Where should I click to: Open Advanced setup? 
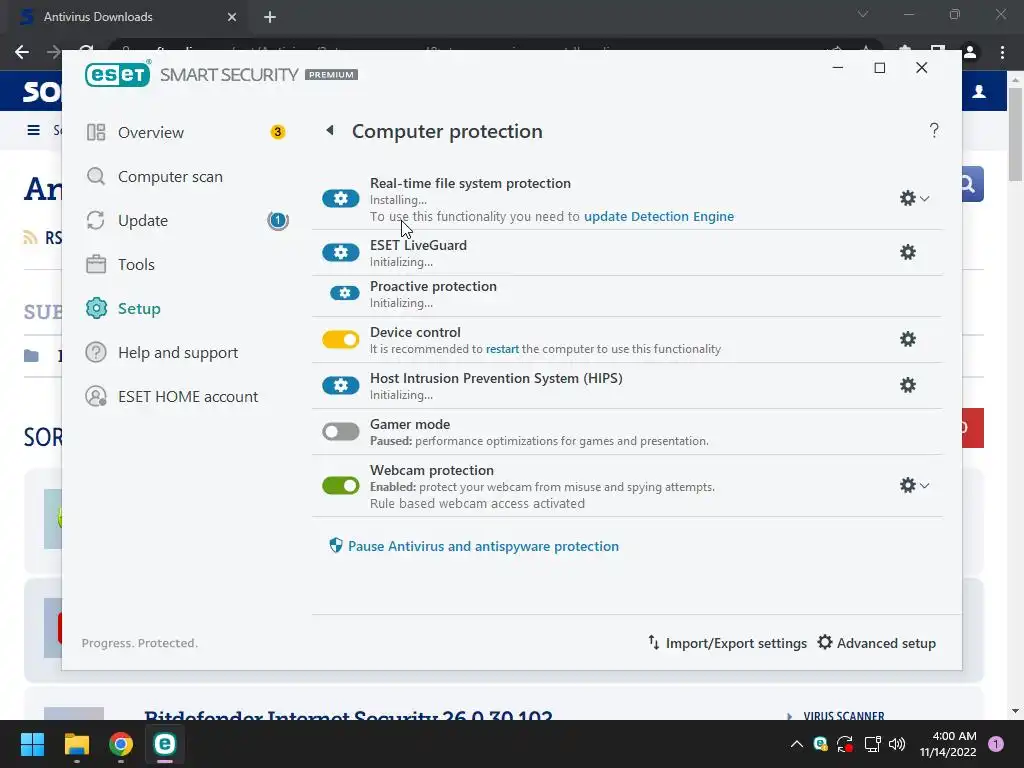877,643
